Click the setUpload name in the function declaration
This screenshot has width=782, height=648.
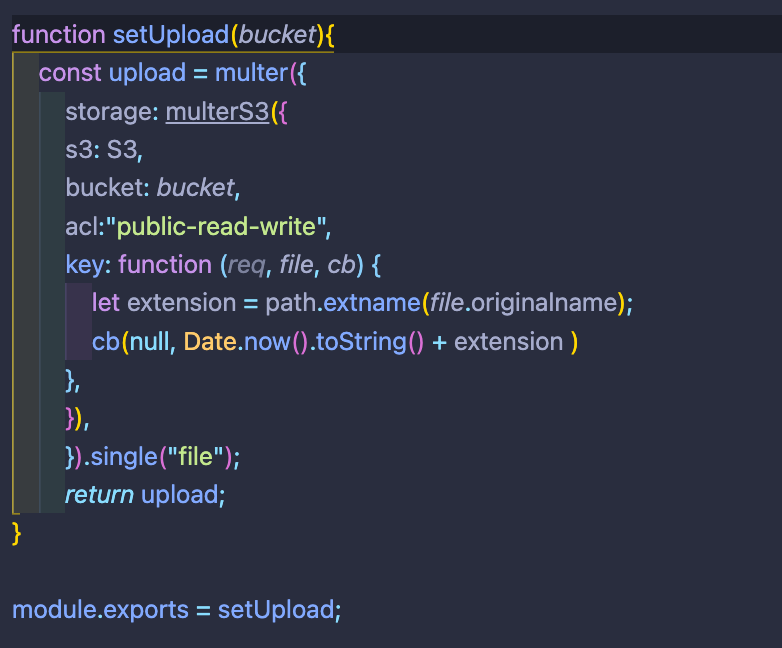[x=170, y=35]
